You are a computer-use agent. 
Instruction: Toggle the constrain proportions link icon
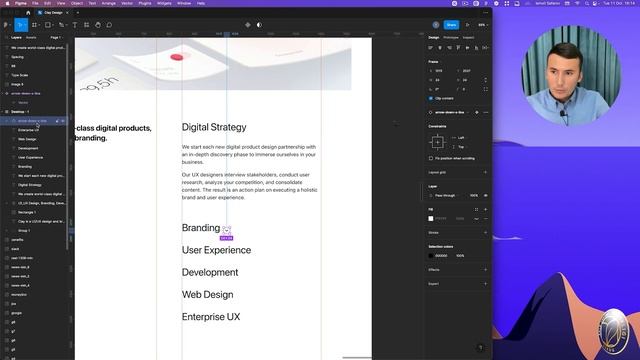486,80
